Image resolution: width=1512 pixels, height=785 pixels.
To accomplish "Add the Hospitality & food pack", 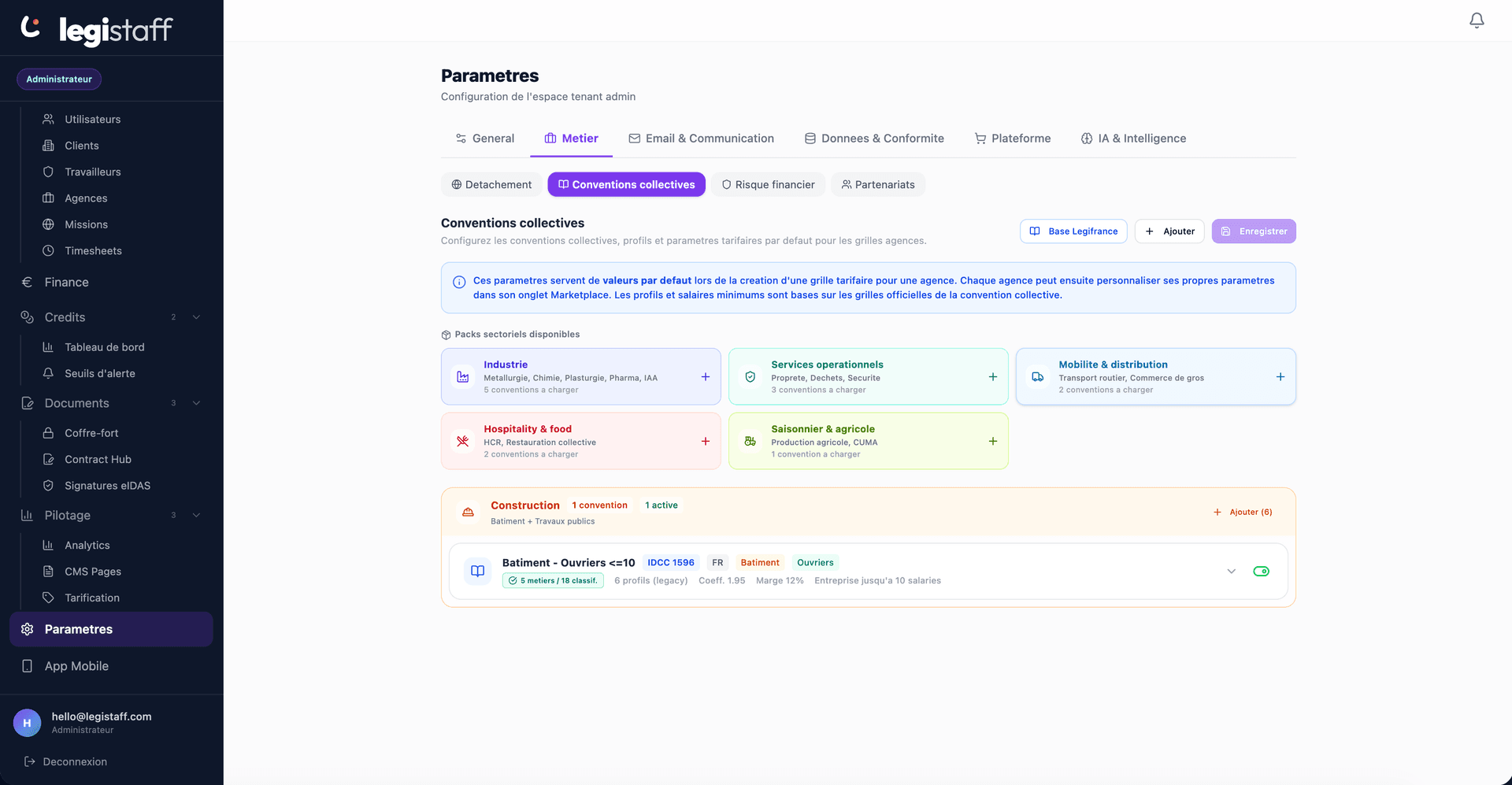I will coord(706,442).
